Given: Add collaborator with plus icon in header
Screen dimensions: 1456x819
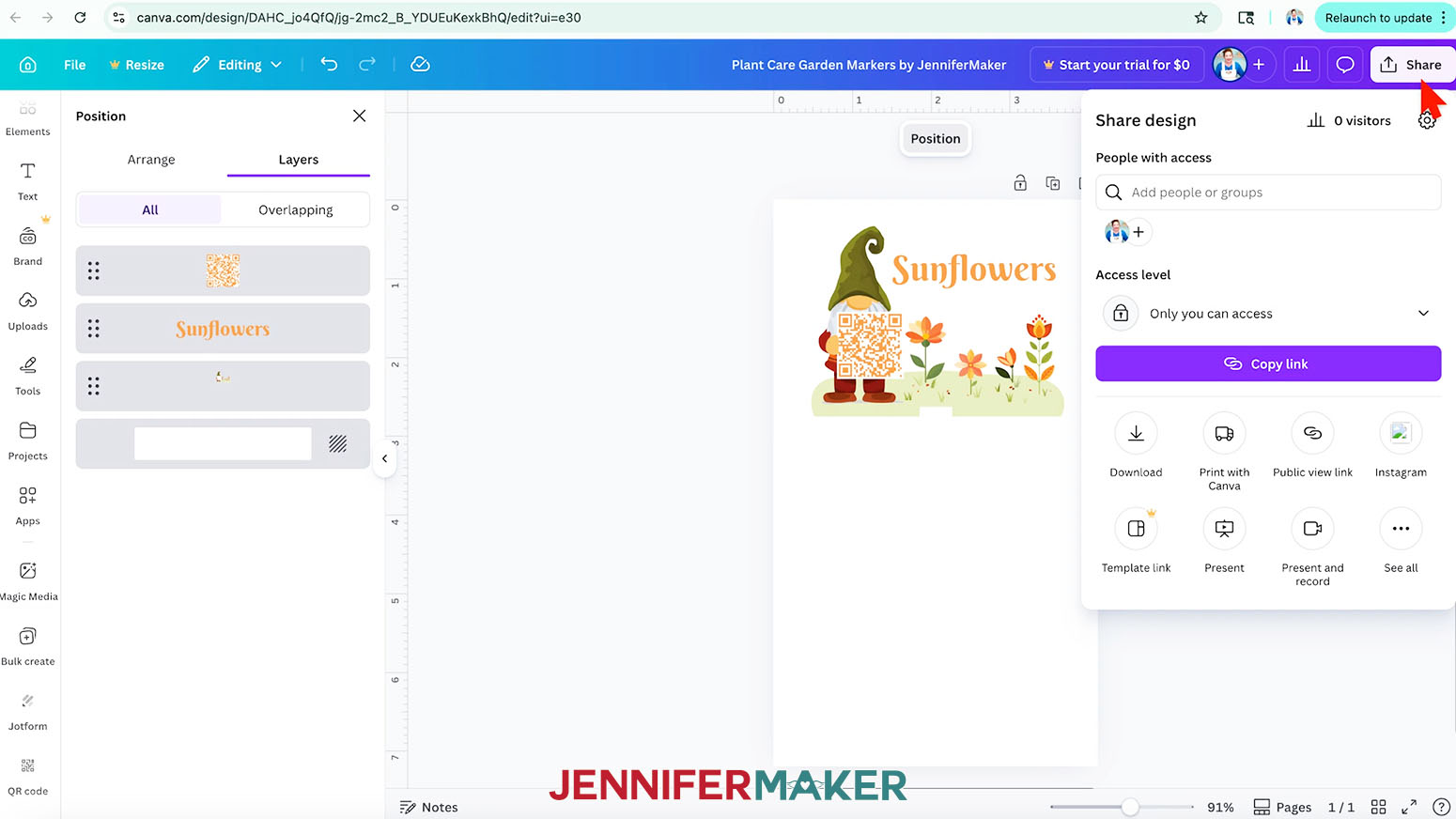Looking at the screenshot, I should pyautogui.click(x=1259, y=65).
